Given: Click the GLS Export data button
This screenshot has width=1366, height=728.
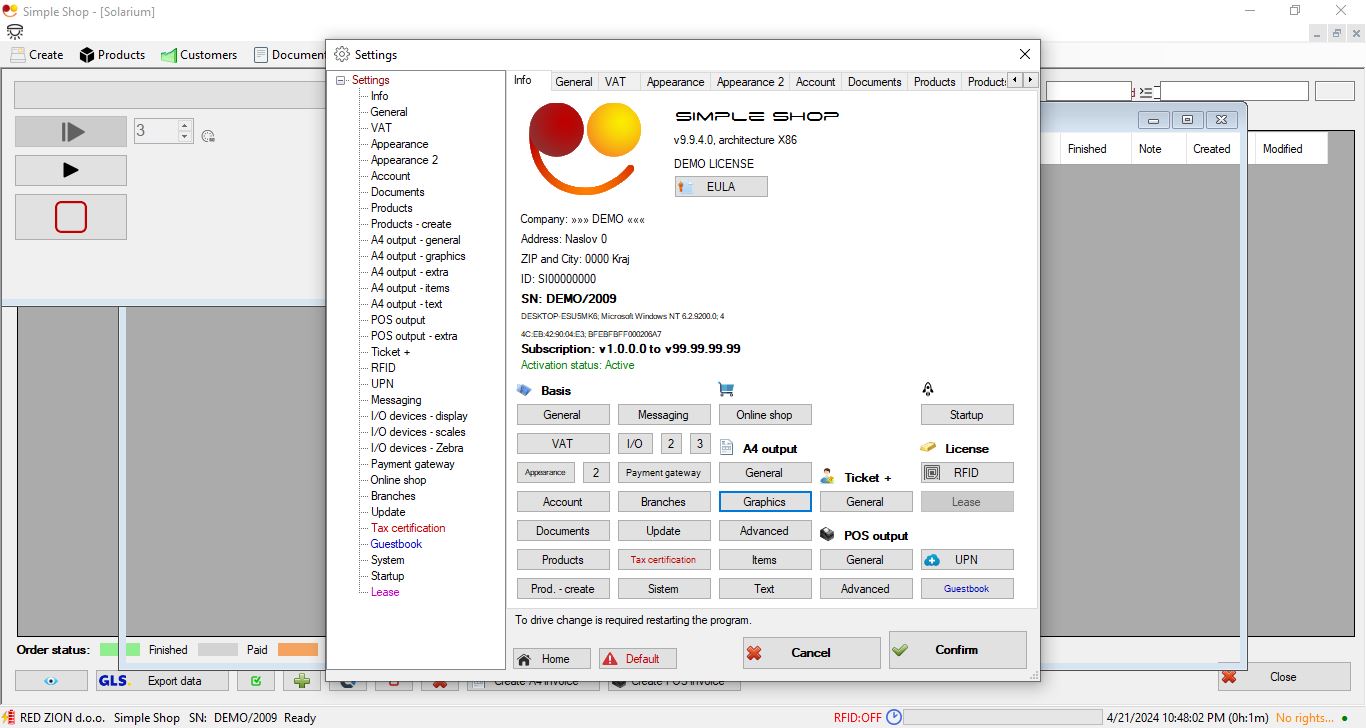Looking at the screenshot, I should point(162,681).
